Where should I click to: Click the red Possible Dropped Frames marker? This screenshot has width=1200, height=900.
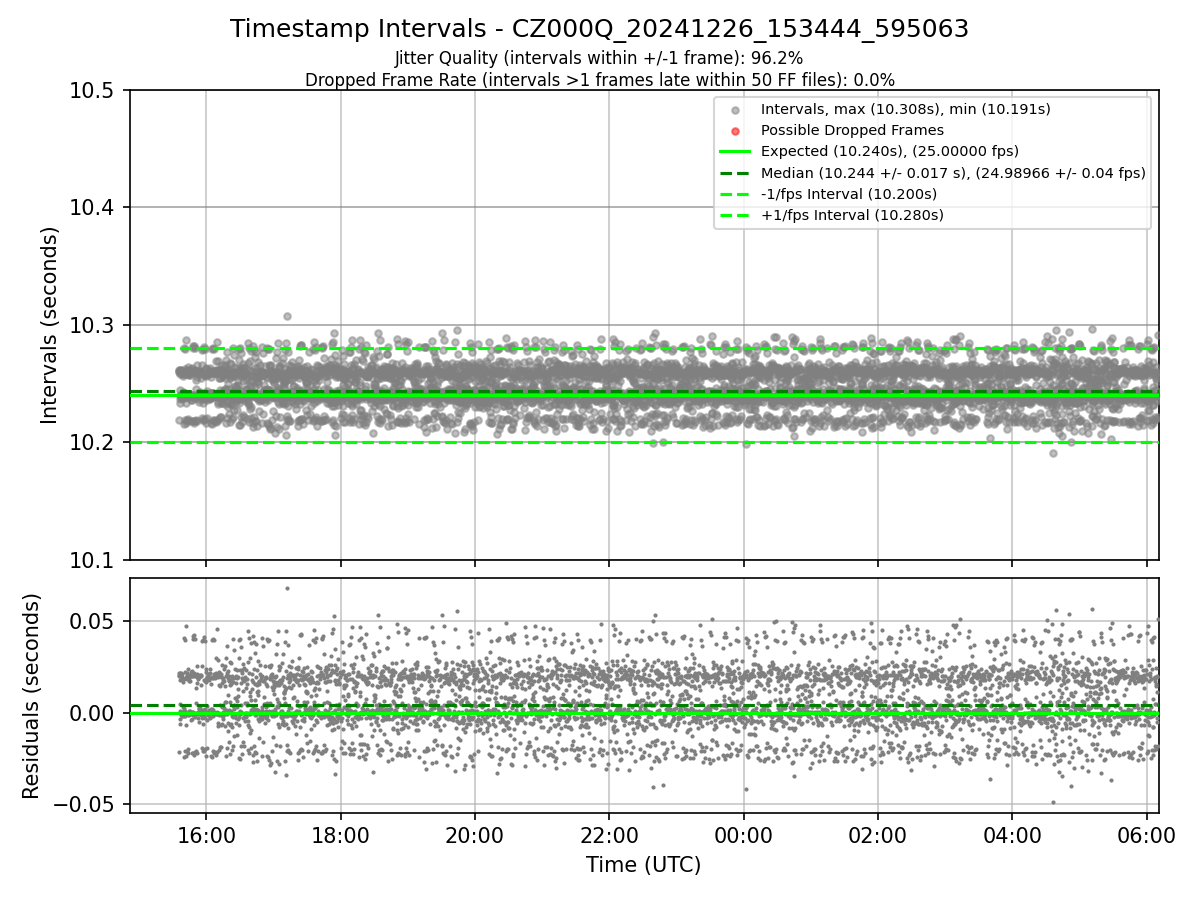click(735, 131)
